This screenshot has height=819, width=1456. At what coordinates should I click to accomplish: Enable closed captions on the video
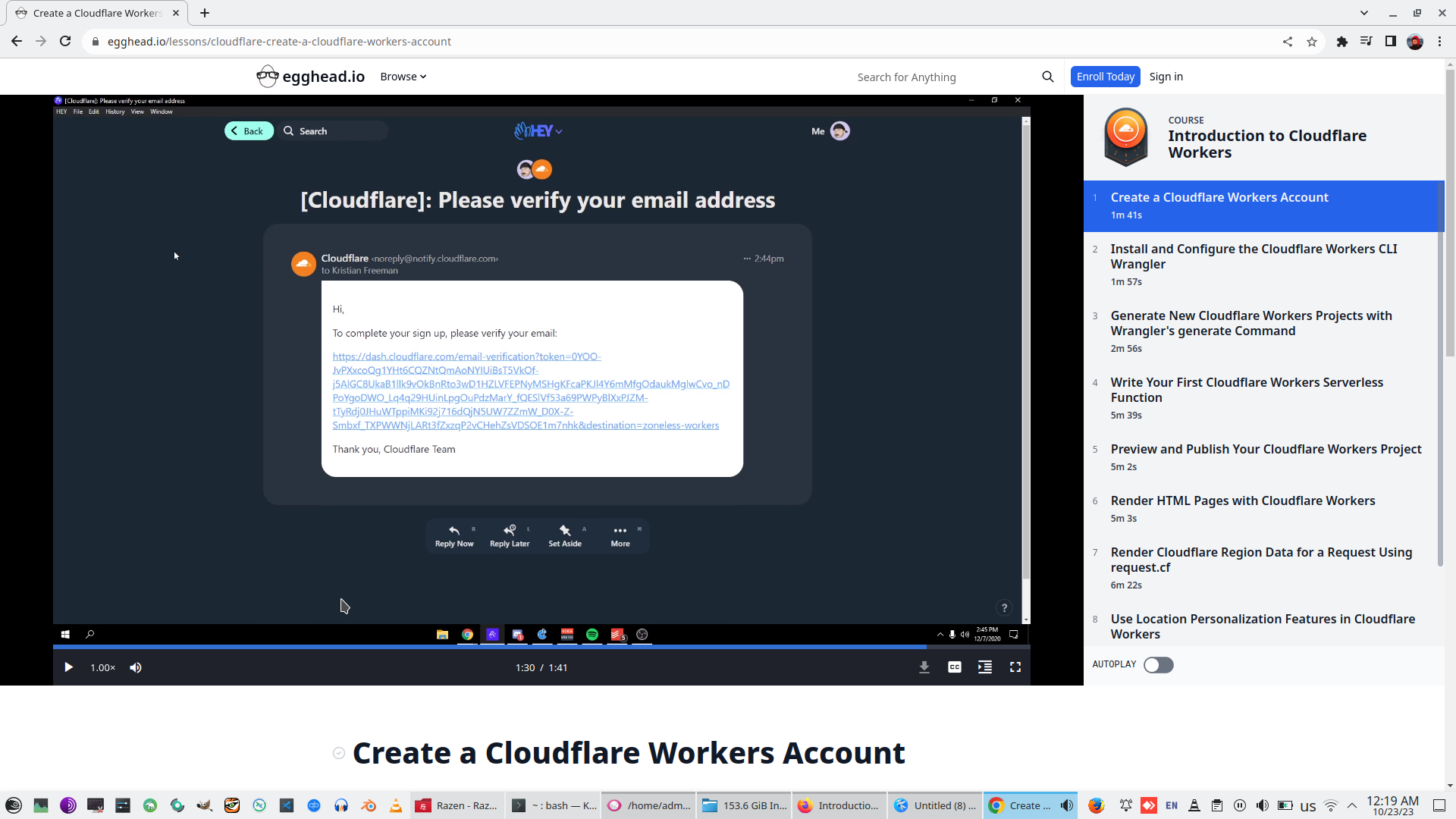click(x=954, y=667)
